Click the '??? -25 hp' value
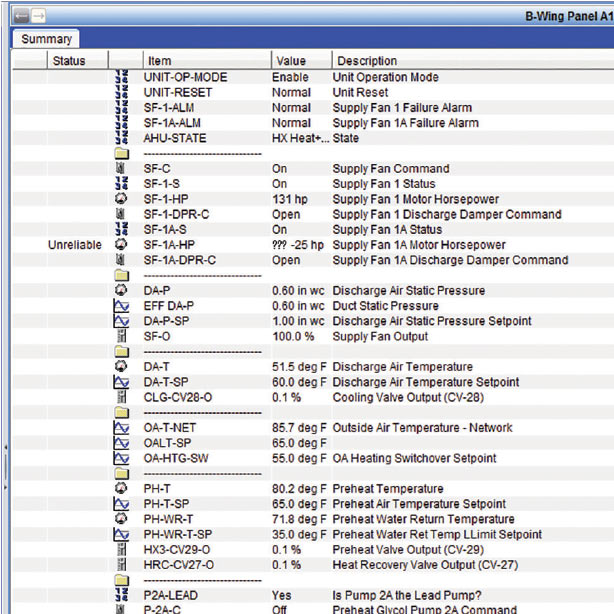 [298, 245]
